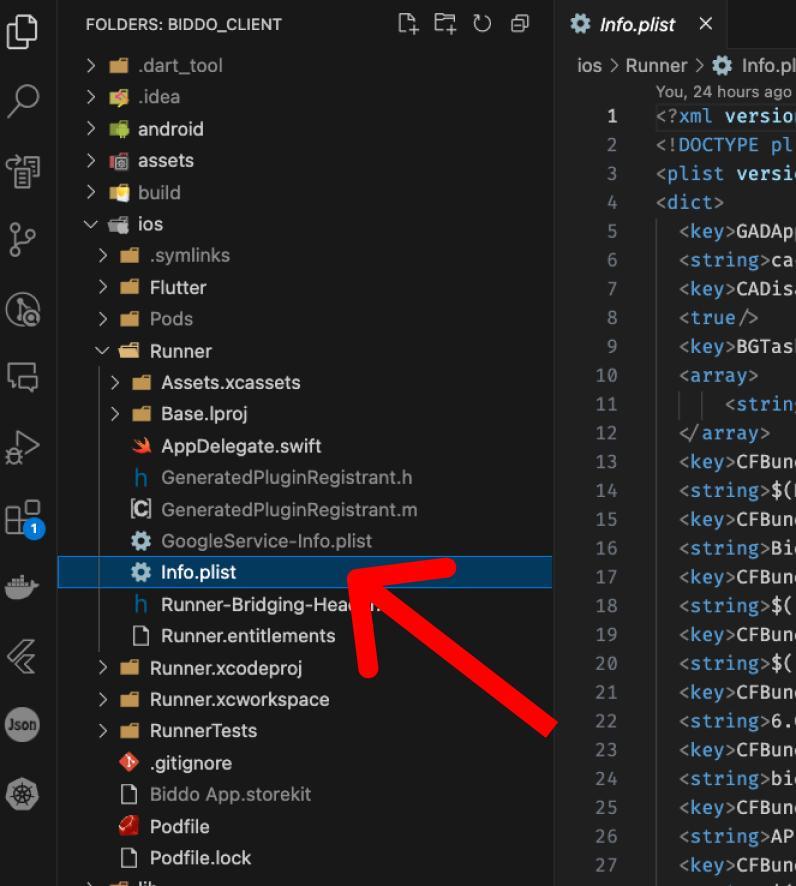The height and width of the screenshot is (886, 796).
Task: Click the <true/> tag on line 8
Action: coord(719,318)
